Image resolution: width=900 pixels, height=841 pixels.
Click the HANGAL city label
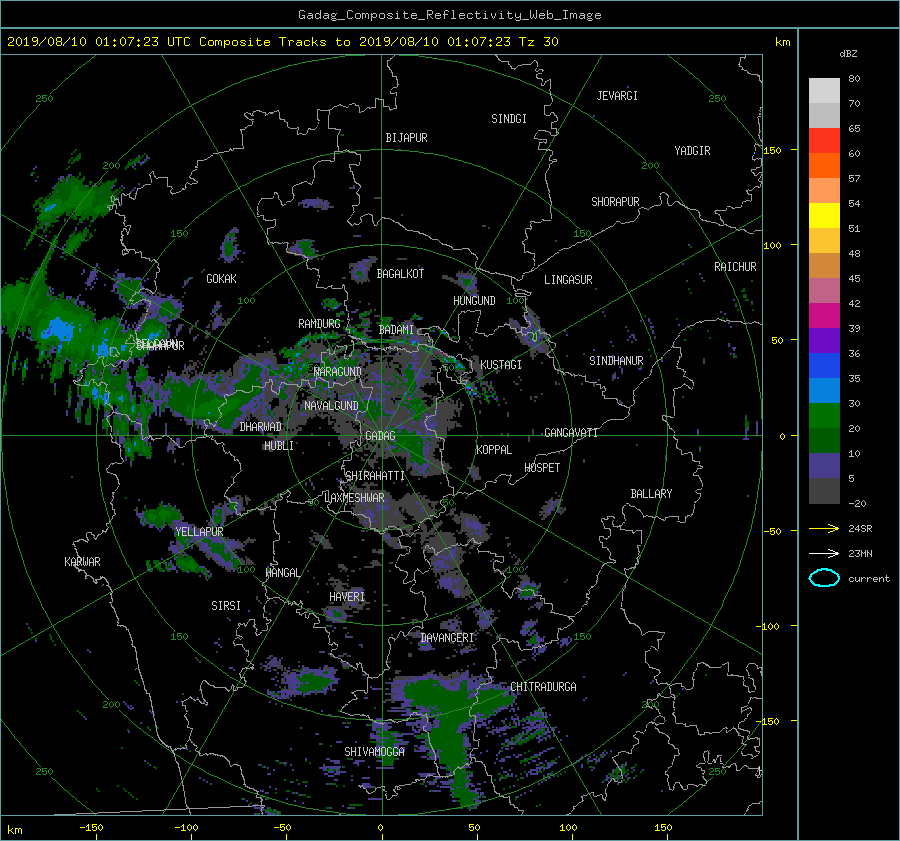click(x=282, y=573)
